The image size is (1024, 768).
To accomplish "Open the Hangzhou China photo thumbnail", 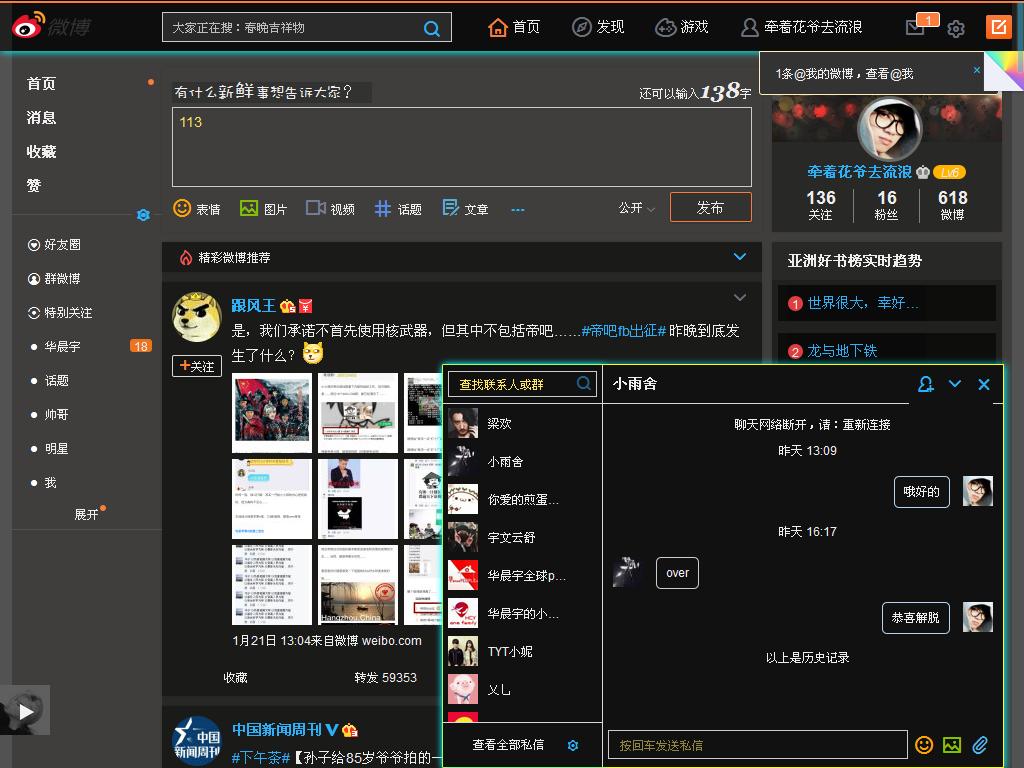I will [358, 585].
